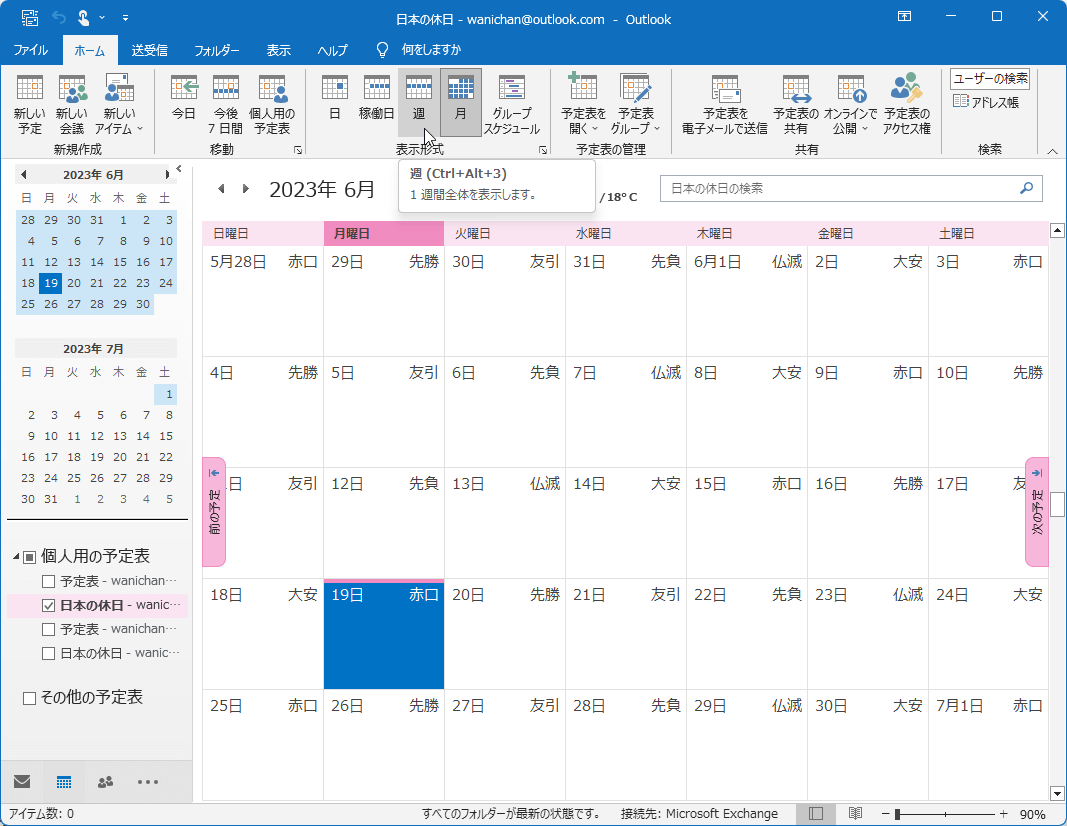1067x826 pixels.
Task: Open the 送受信 ribbon tab
Action: click(149, 50)
